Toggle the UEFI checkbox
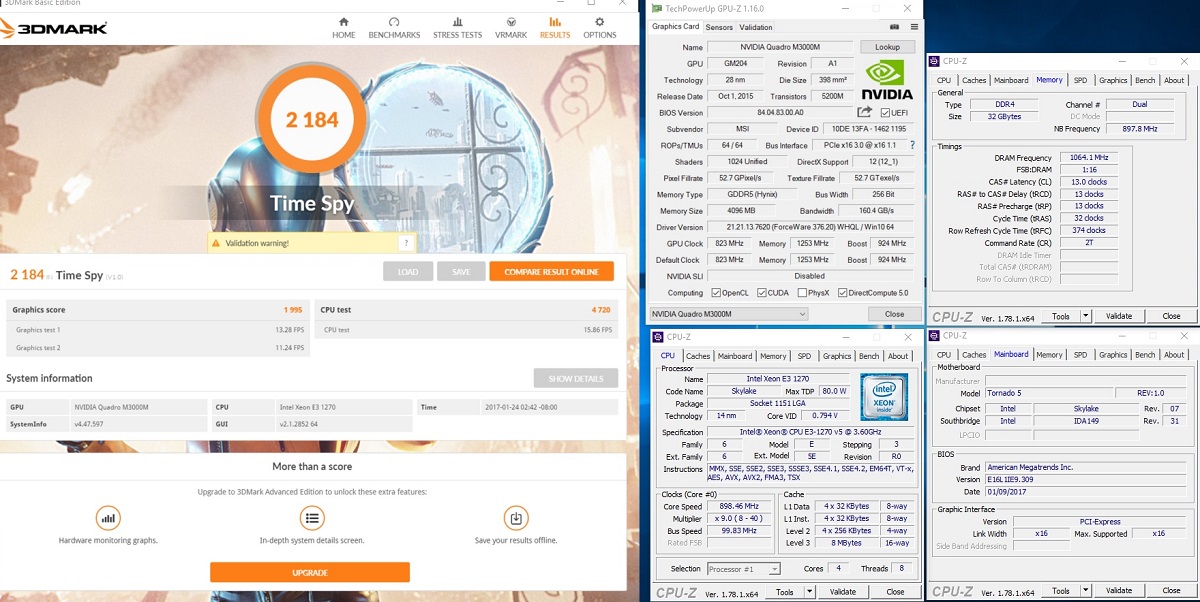This screenshot has height=602, width=1200. (885, 113)
